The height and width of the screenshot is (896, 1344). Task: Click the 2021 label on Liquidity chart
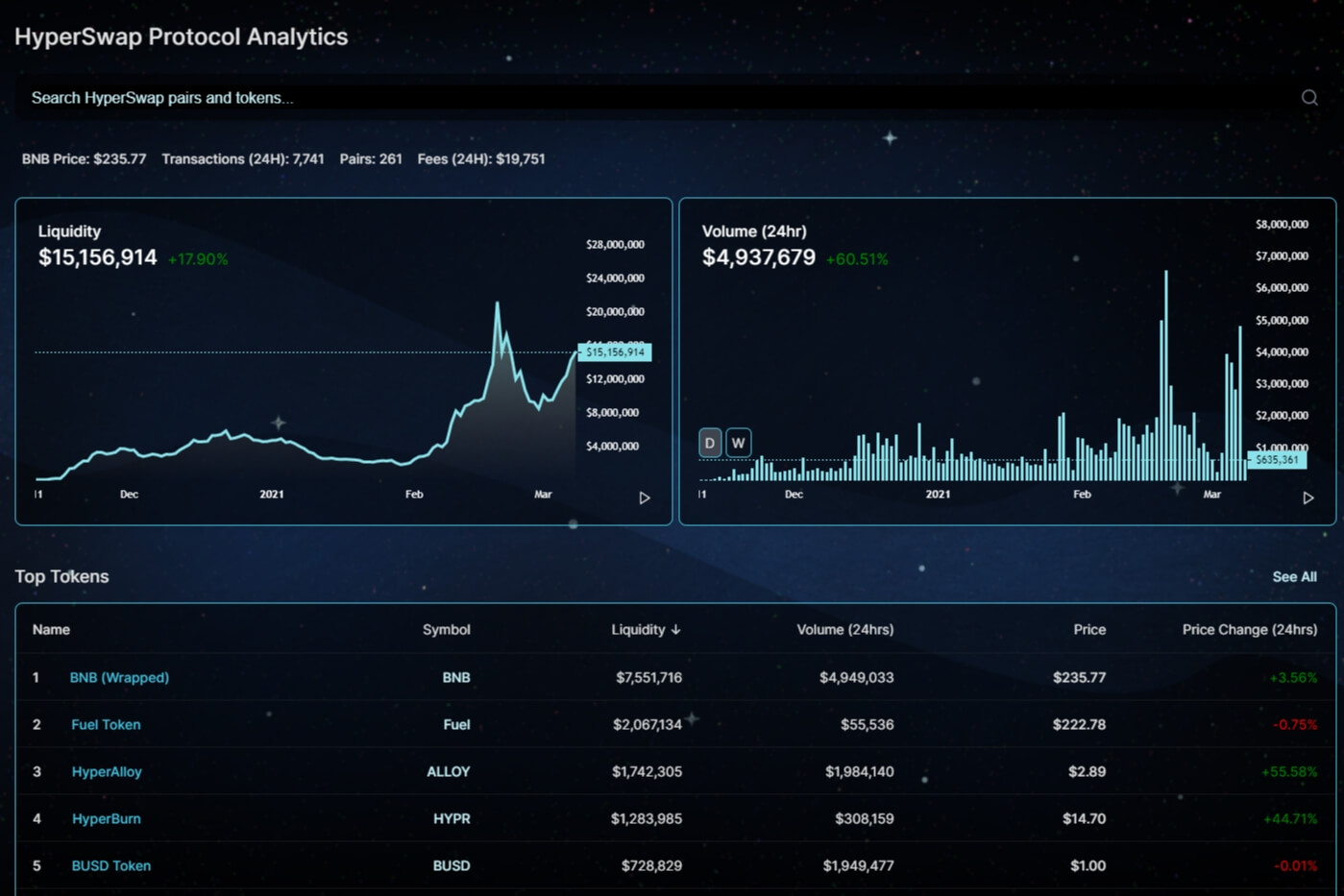pos(272,495)
